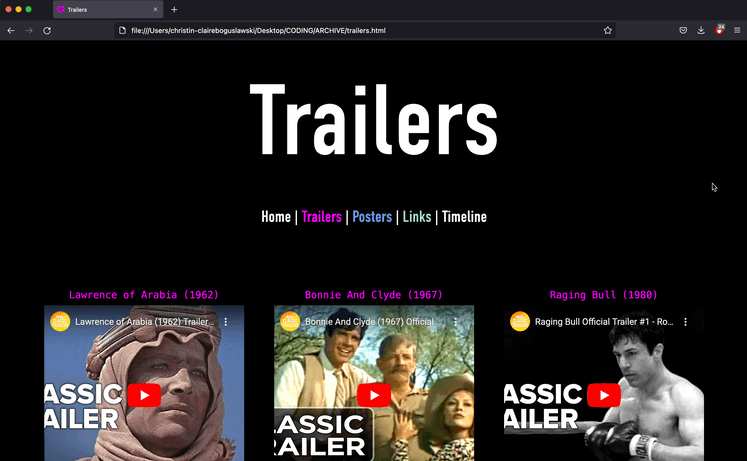Open Lawrence of Arabia video options menu
Screen dimensions: 747x461
tap(226, 322)
